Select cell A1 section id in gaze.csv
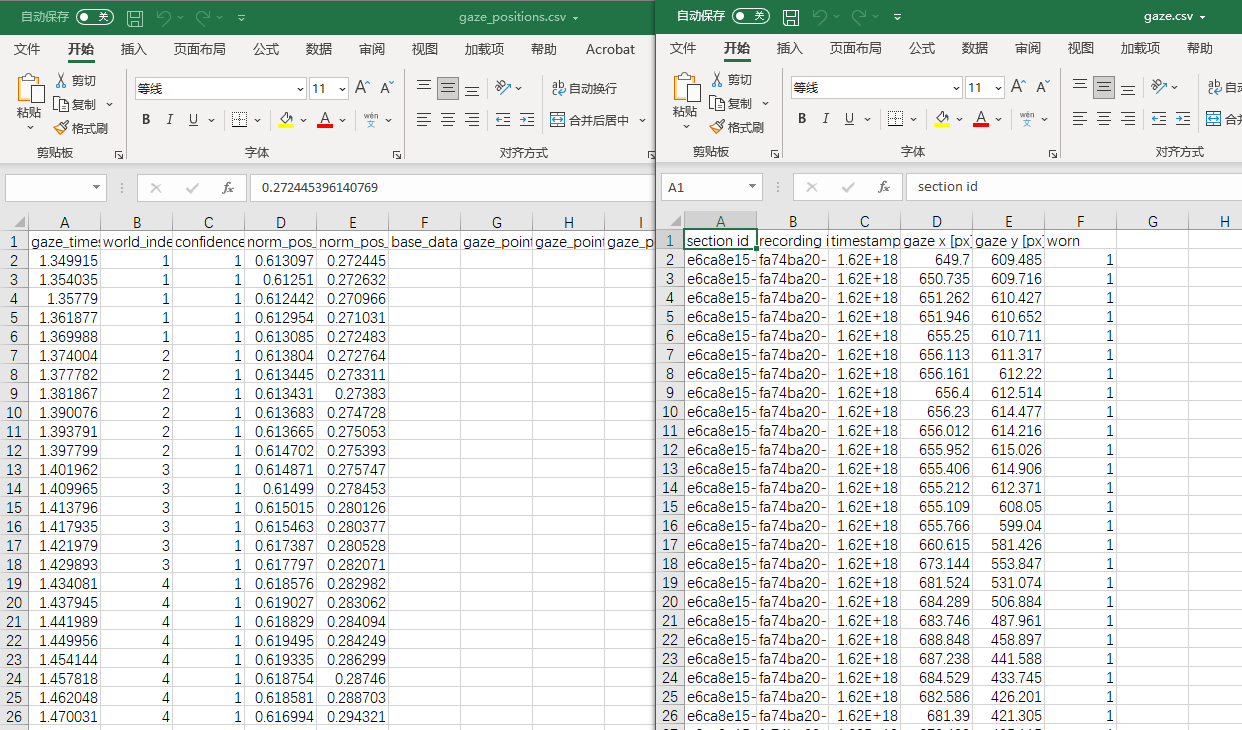Screen dimensions: 1242x730 coord(720,241)
